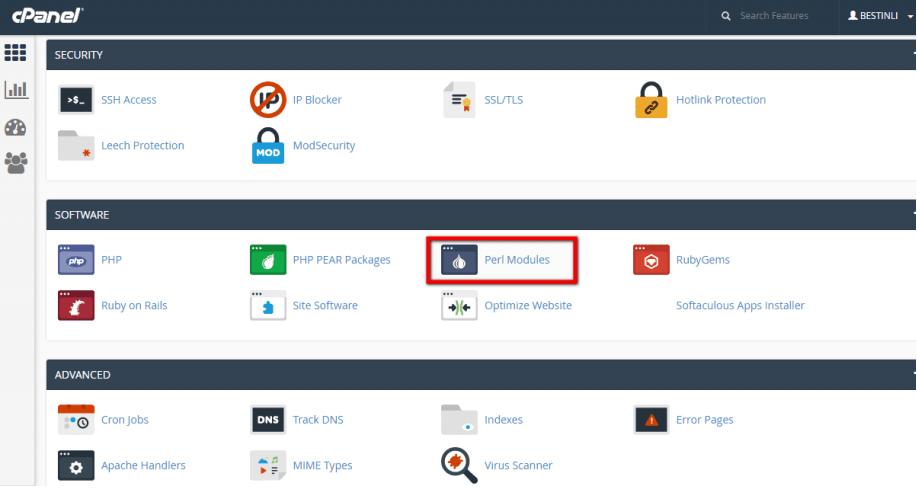Open the Cron Jobs calendar icon

[76, 419]
